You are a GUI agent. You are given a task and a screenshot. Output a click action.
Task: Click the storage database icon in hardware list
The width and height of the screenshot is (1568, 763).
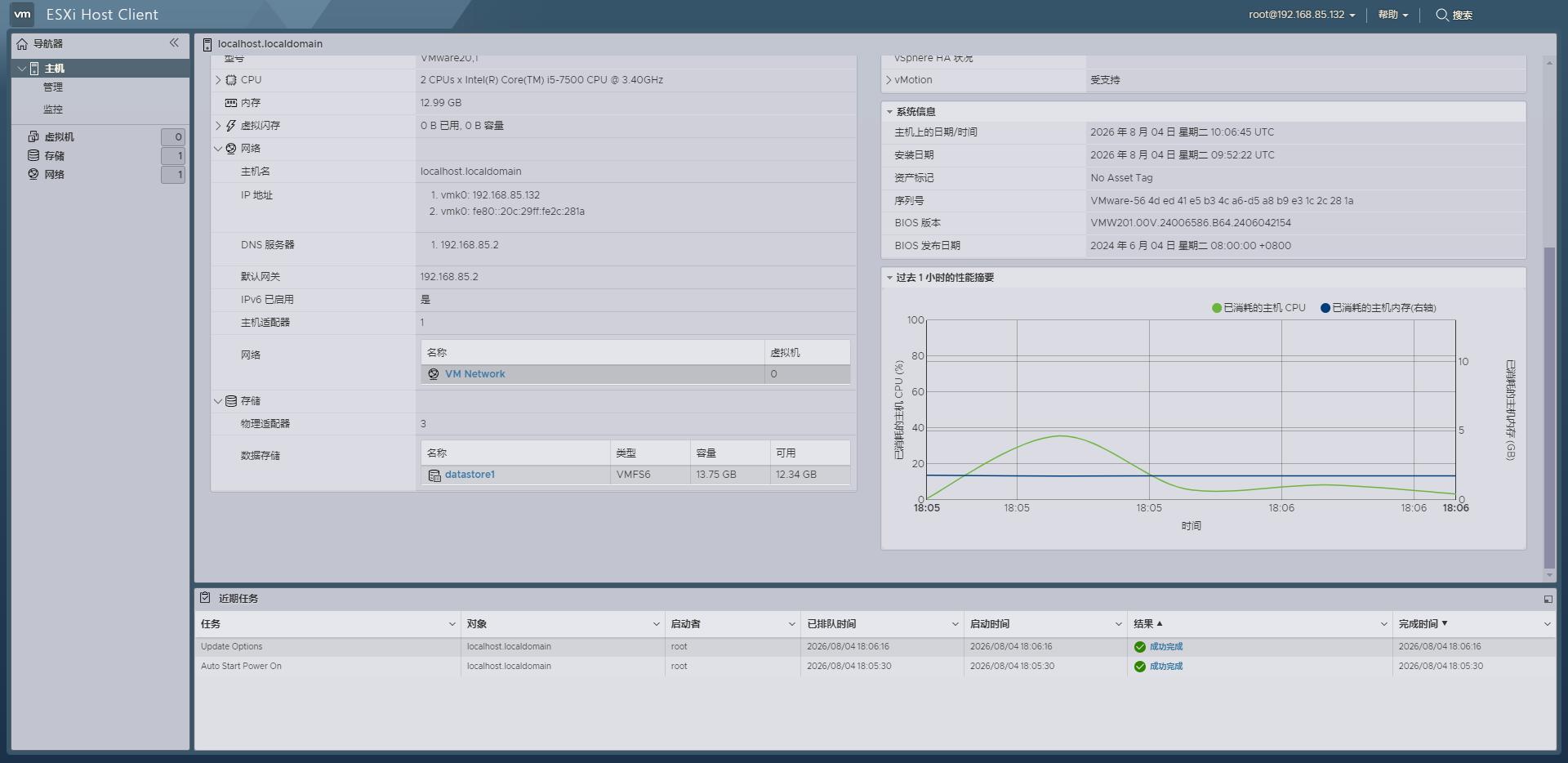[231, 401]
